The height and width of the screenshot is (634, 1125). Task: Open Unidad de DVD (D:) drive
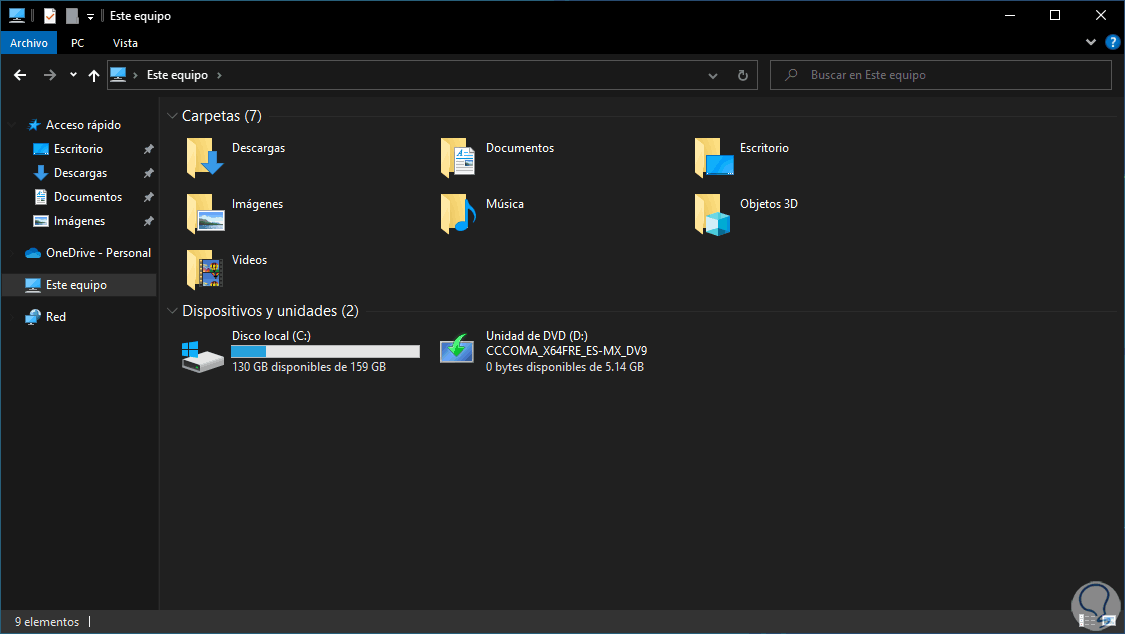[x=457, y=349]
